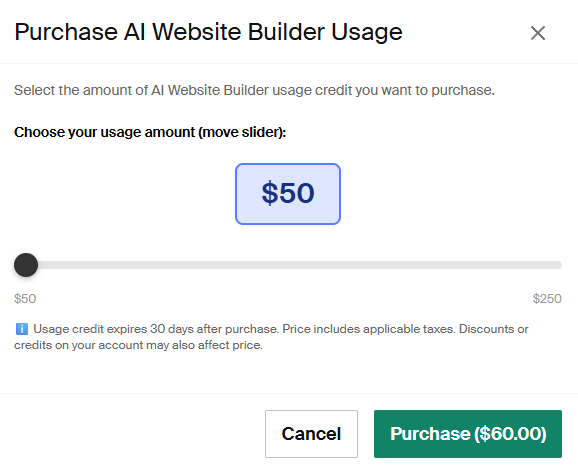This screenshot has height=473, width=578.
Task: Click the 'Select the amount' description text
Action: (x=254, y=90)
